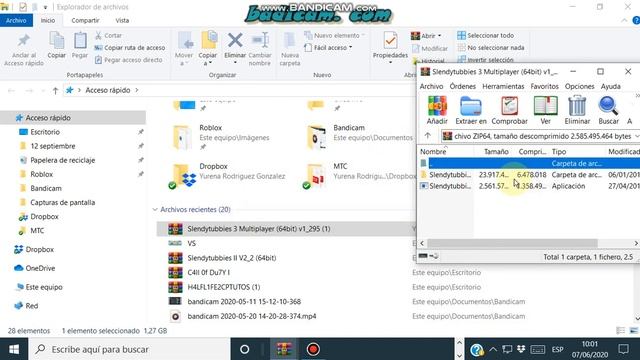The image size is (640, 360).
Task: Collapse Archivos recientes section
Action: tap(155, 209)
